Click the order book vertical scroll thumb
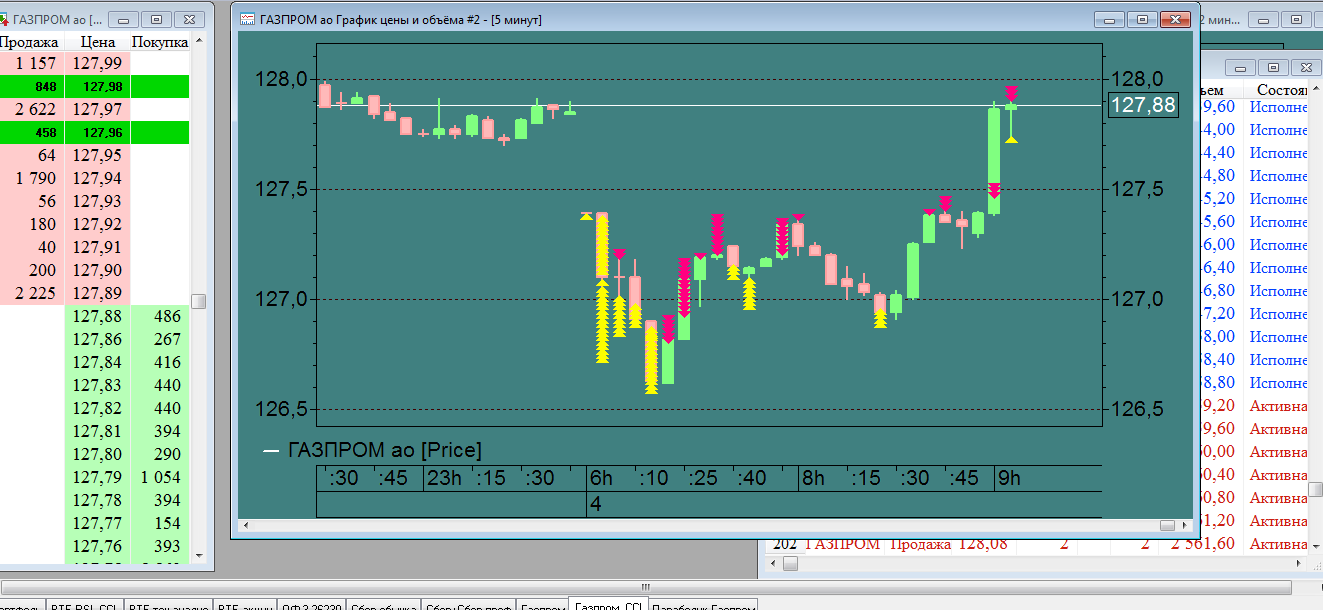Screen dimensions: 1323x610 click(x=198, y=301)
